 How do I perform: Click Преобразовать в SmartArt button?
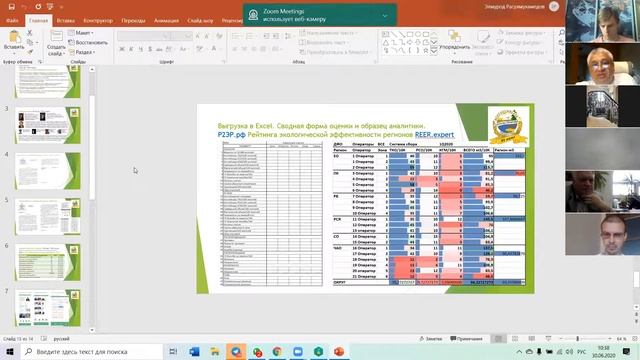click(x=336, y=52)
